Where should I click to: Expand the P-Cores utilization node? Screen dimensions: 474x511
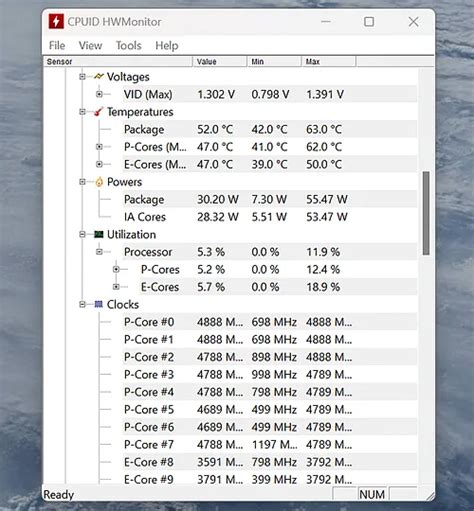(116, 269)
